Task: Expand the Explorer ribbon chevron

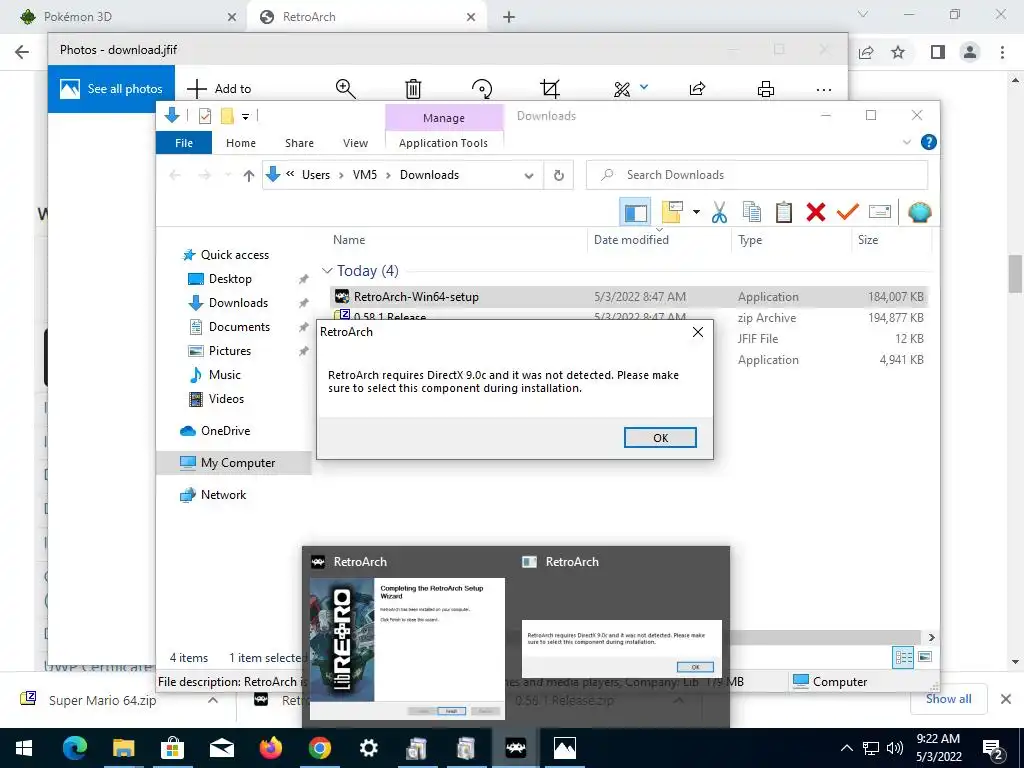Action: coord(906,142)
